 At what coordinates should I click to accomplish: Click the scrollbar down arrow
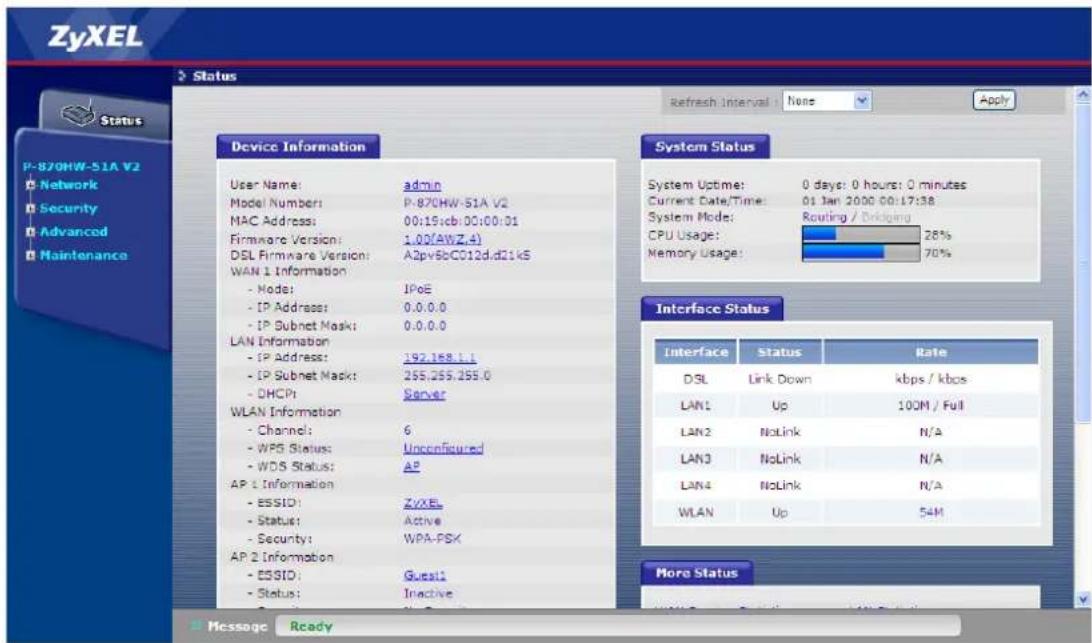[x=1082, y=598]
